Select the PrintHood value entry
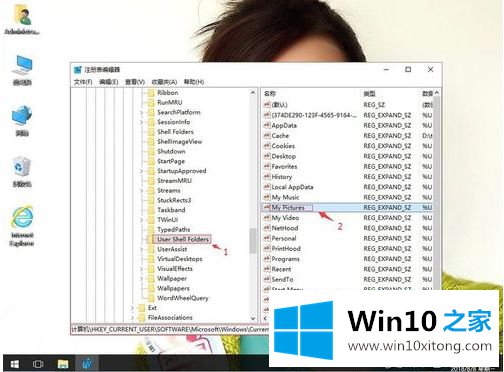 coord(286,249)
